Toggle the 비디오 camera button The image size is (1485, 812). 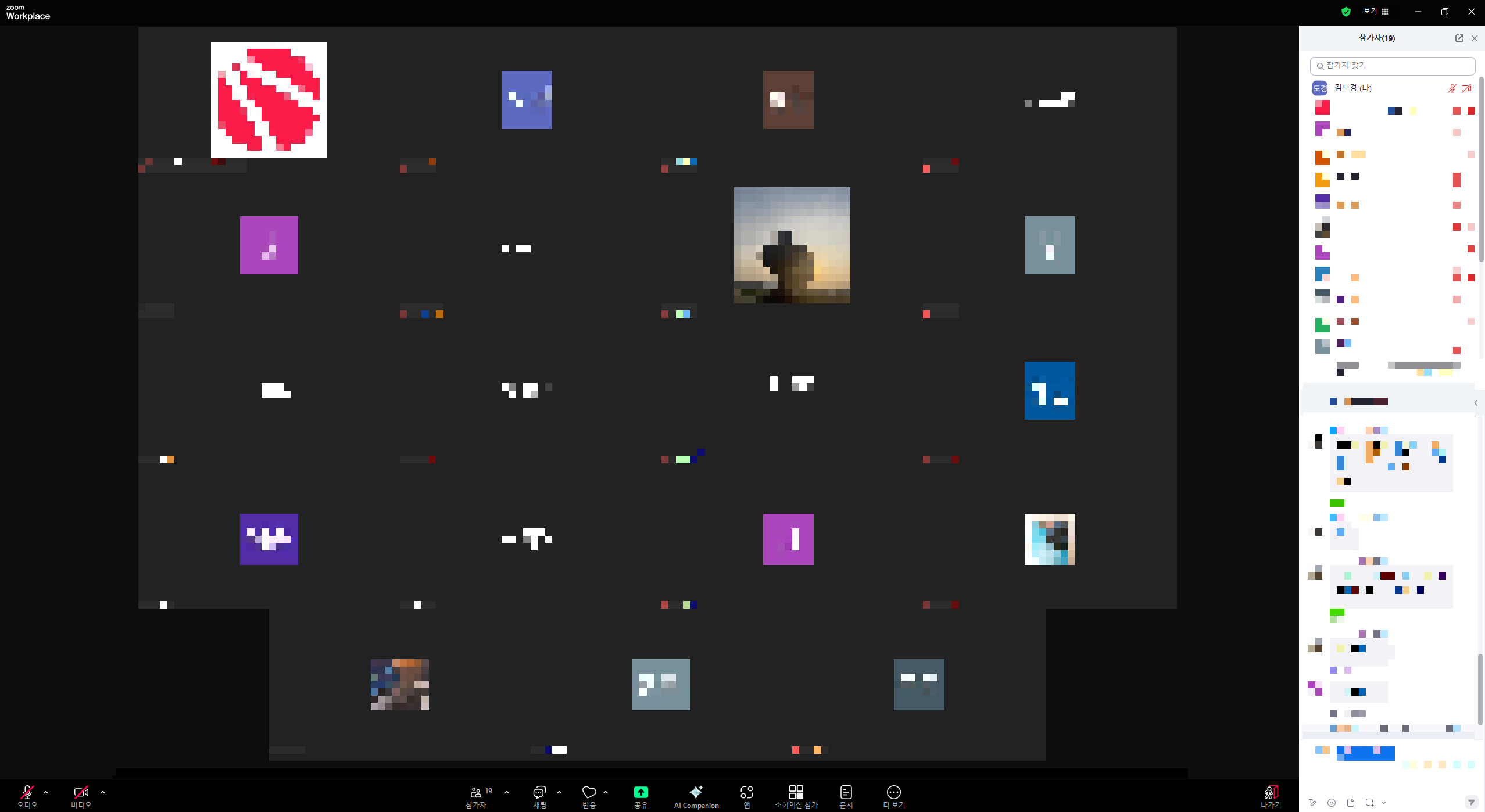click(x=81, y=793)
